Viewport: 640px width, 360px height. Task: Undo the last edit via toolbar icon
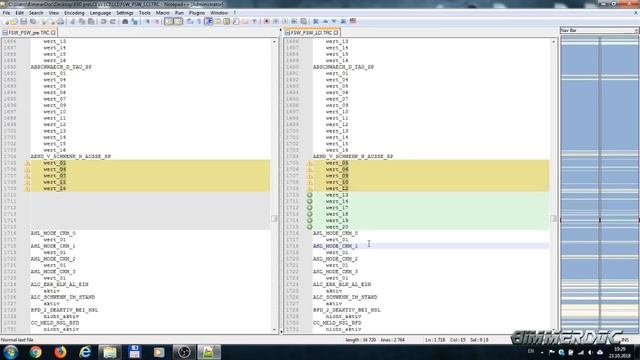pyautogui.click(x=103, y=21)
